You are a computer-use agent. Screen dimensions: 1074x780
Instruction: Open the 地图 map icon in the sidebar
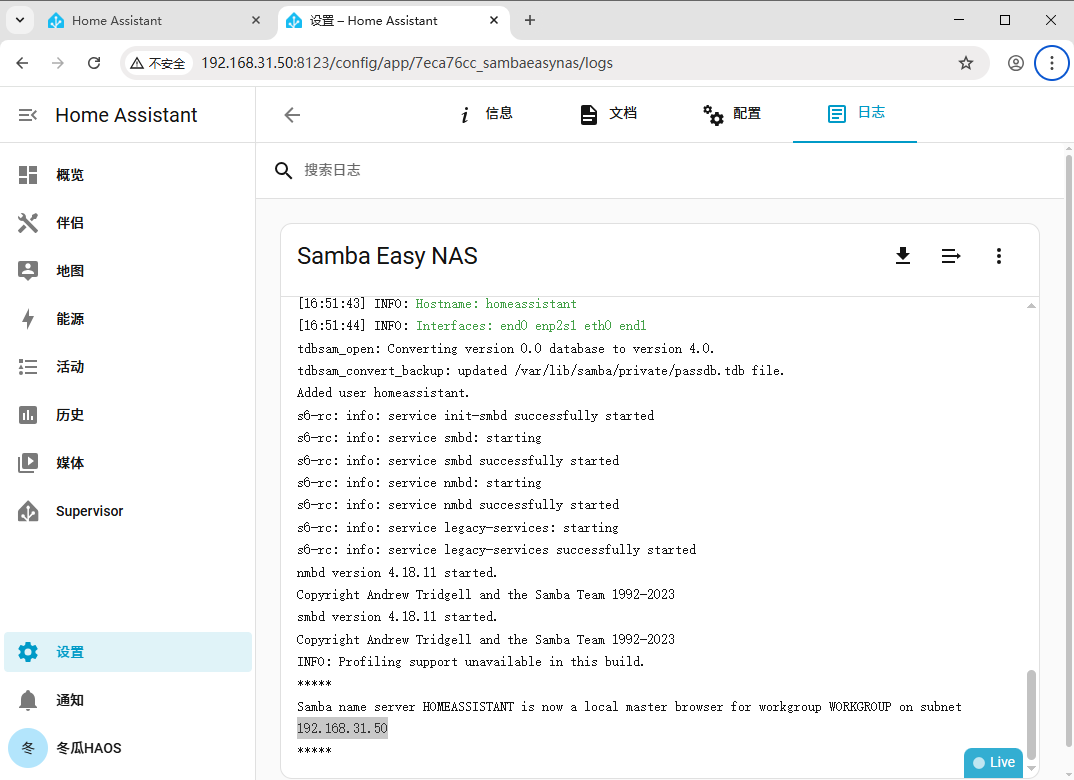coord(27,271)
